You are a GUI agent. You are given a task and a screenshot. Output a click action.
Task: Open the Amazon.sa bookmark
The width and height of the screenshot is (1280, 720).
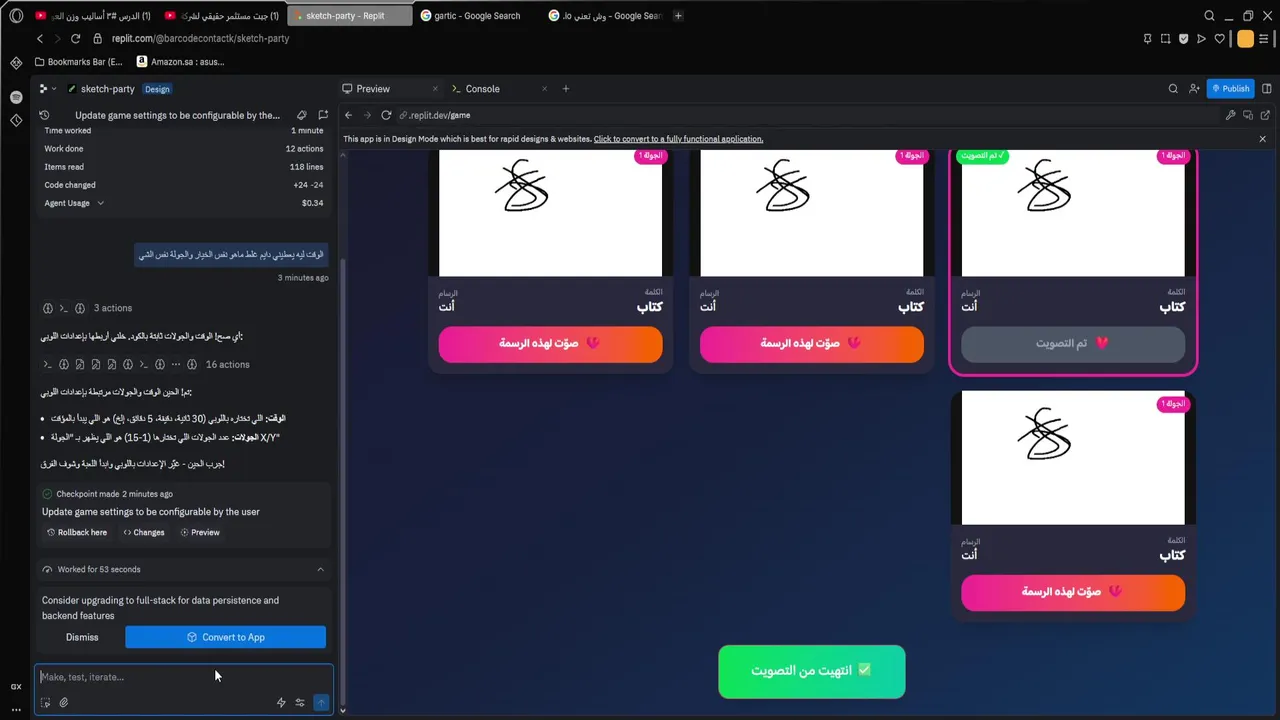pyautogui.click(x=180, y=62)
